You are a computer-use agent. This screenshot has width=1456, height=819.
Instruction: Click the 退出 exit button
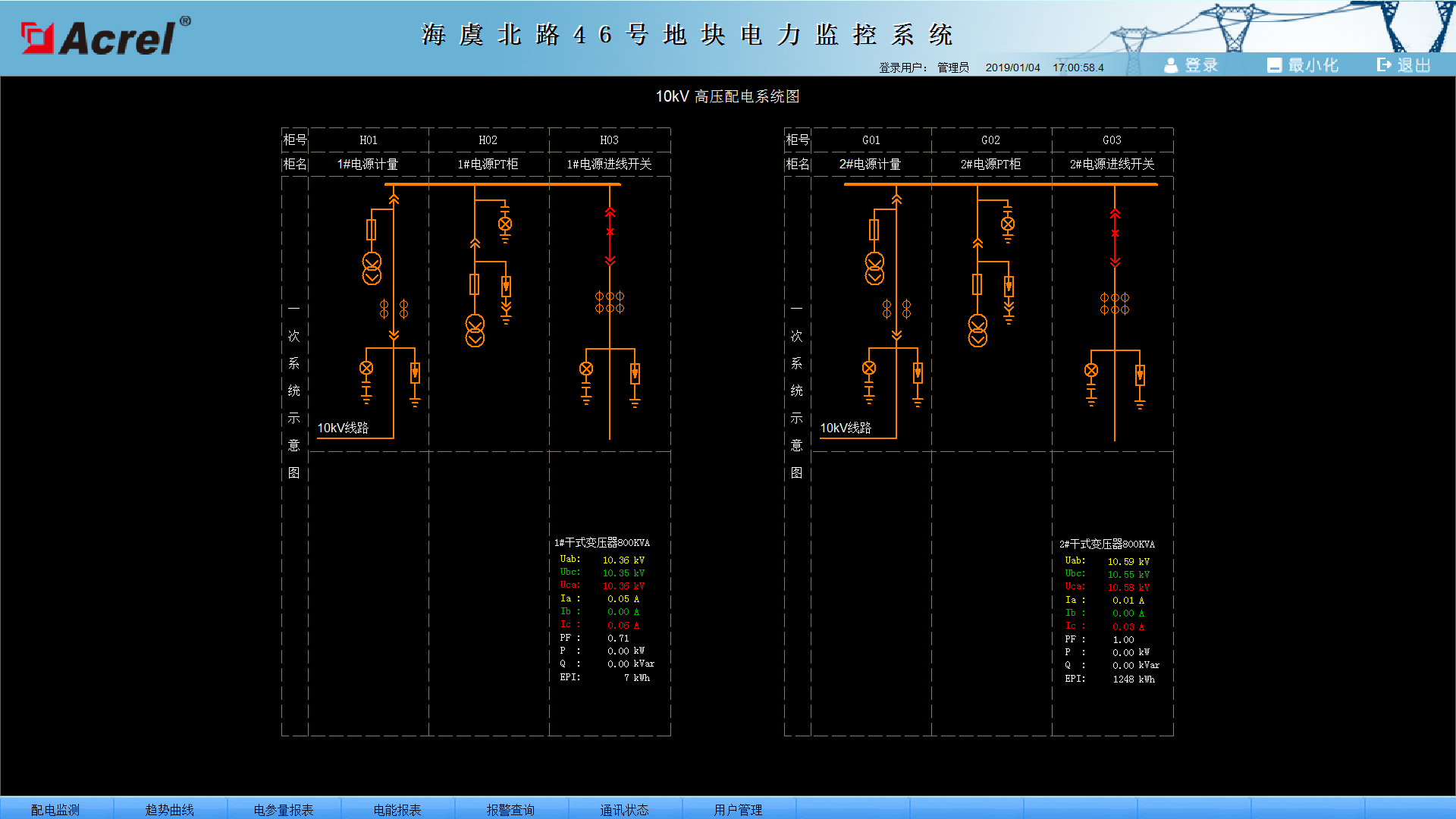point(1404,65)
